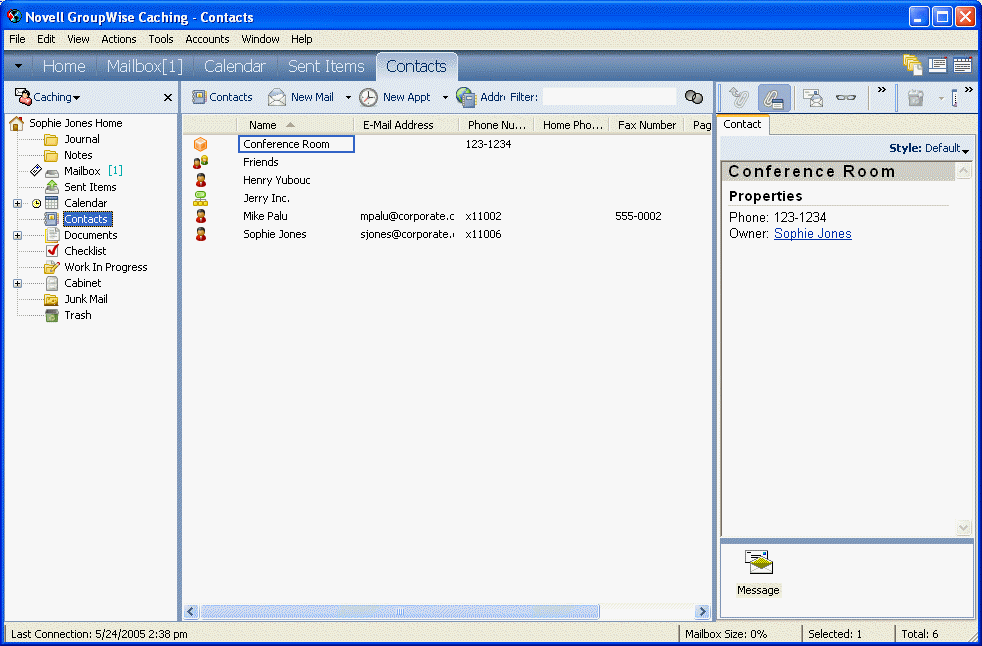
Task: Open the Actions menu
Action: click(119, 39)
